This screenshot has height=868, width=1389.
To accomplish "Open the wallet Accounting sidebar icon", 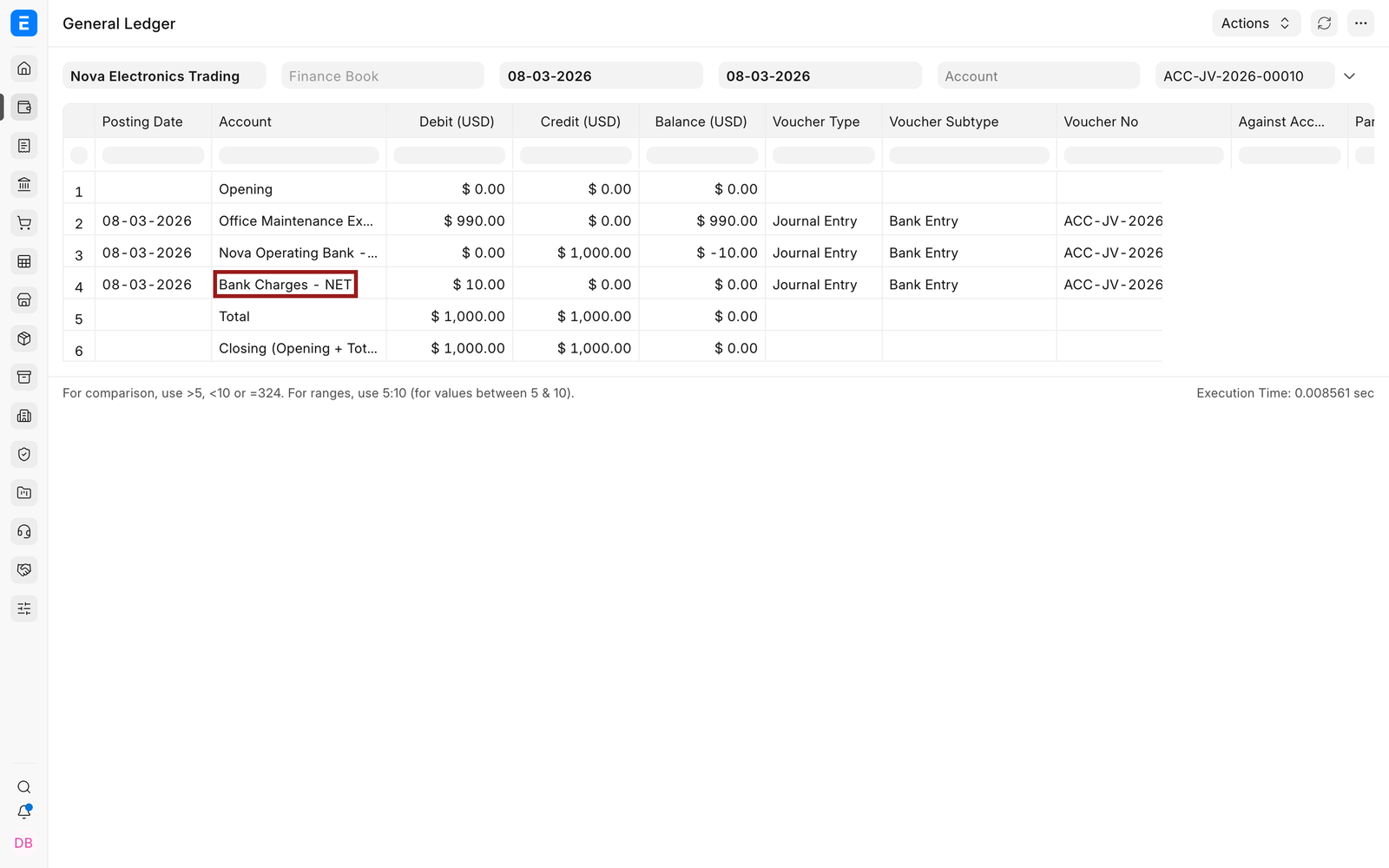I will click(x=24, y=107).
